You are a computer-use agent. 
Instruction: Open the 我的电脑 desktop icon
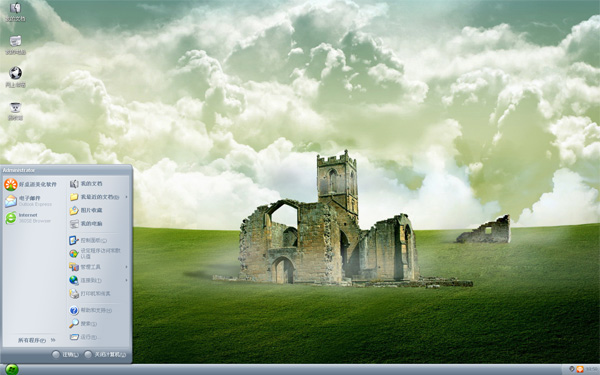pos(15,44)
